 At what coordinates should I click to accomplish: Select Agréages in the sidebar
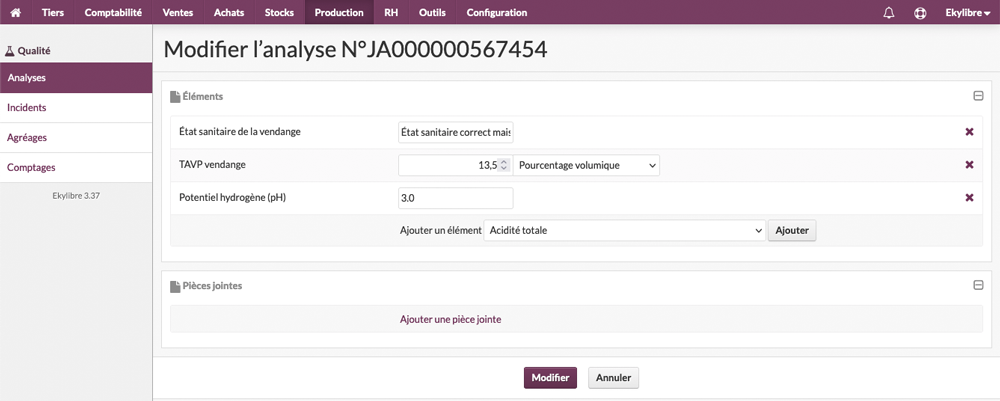[76, 138]
